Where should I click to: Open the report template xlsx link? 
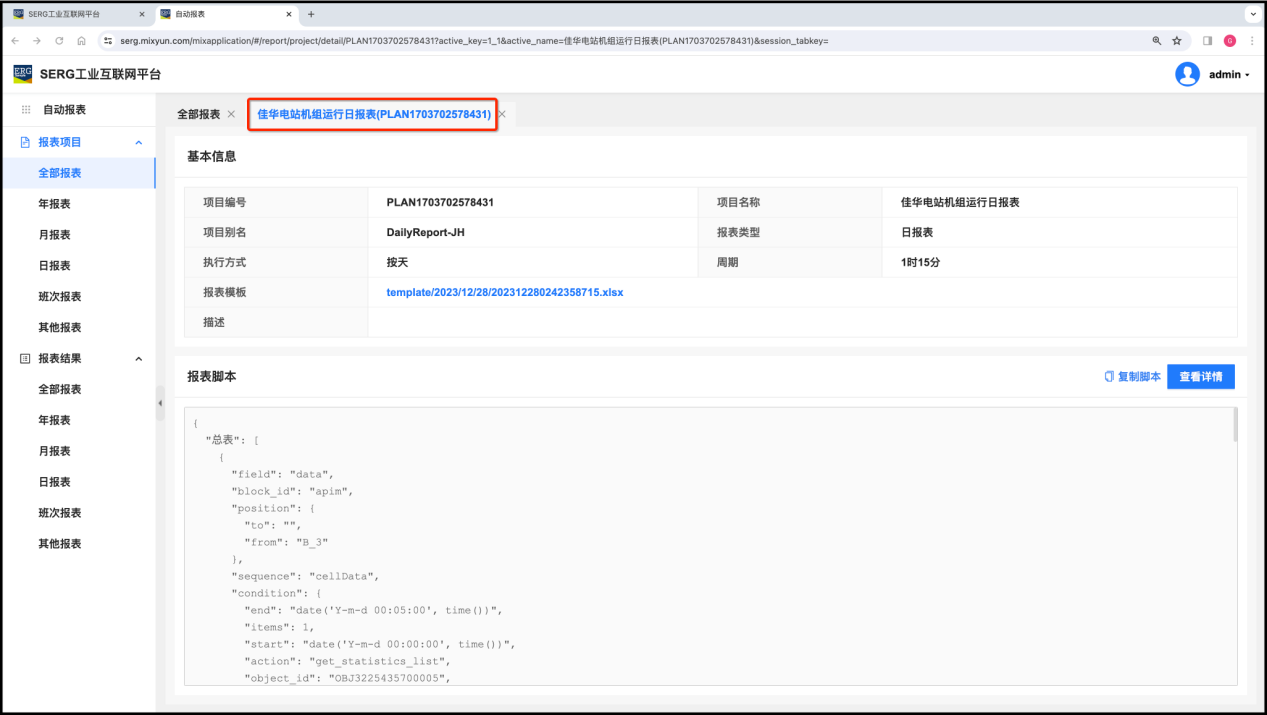[504, 292]
